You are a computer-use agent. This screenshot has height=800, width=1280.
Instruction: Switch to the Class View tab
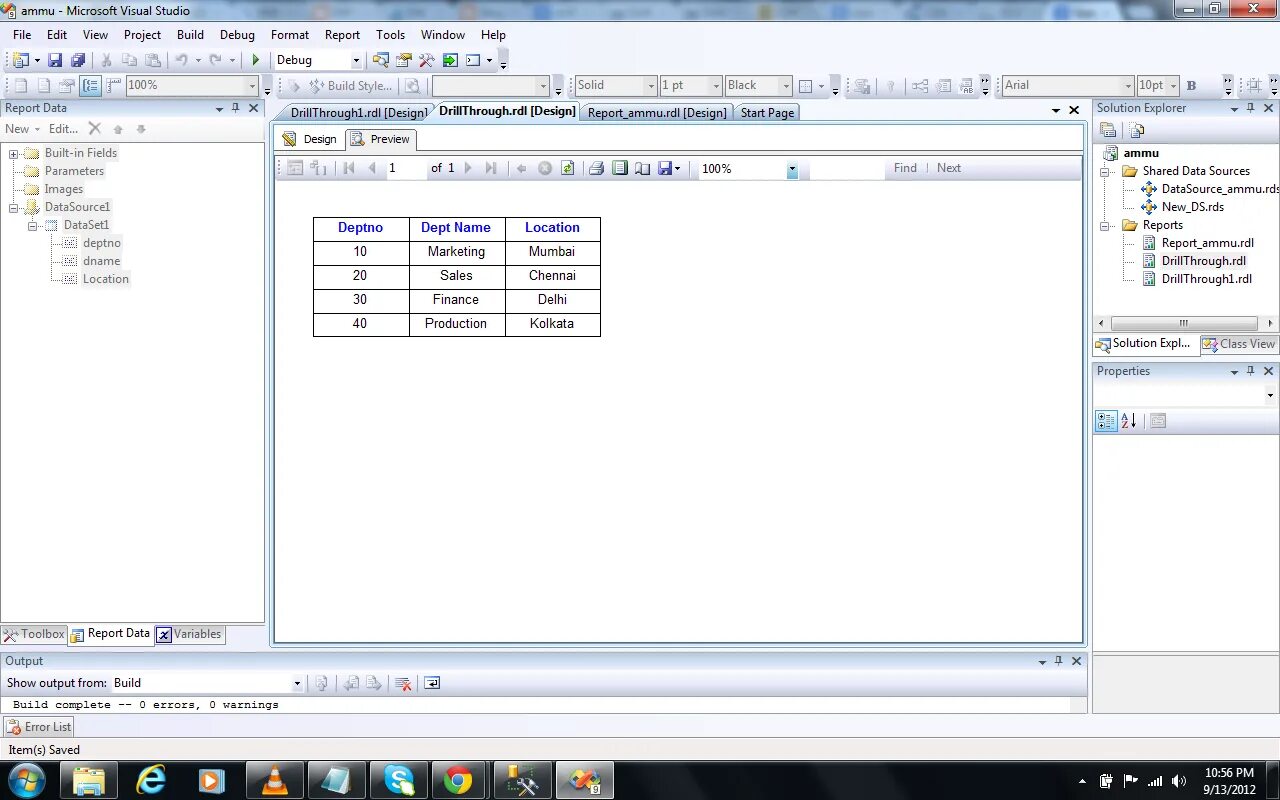pyautogui.click(x=1238, y=344)
